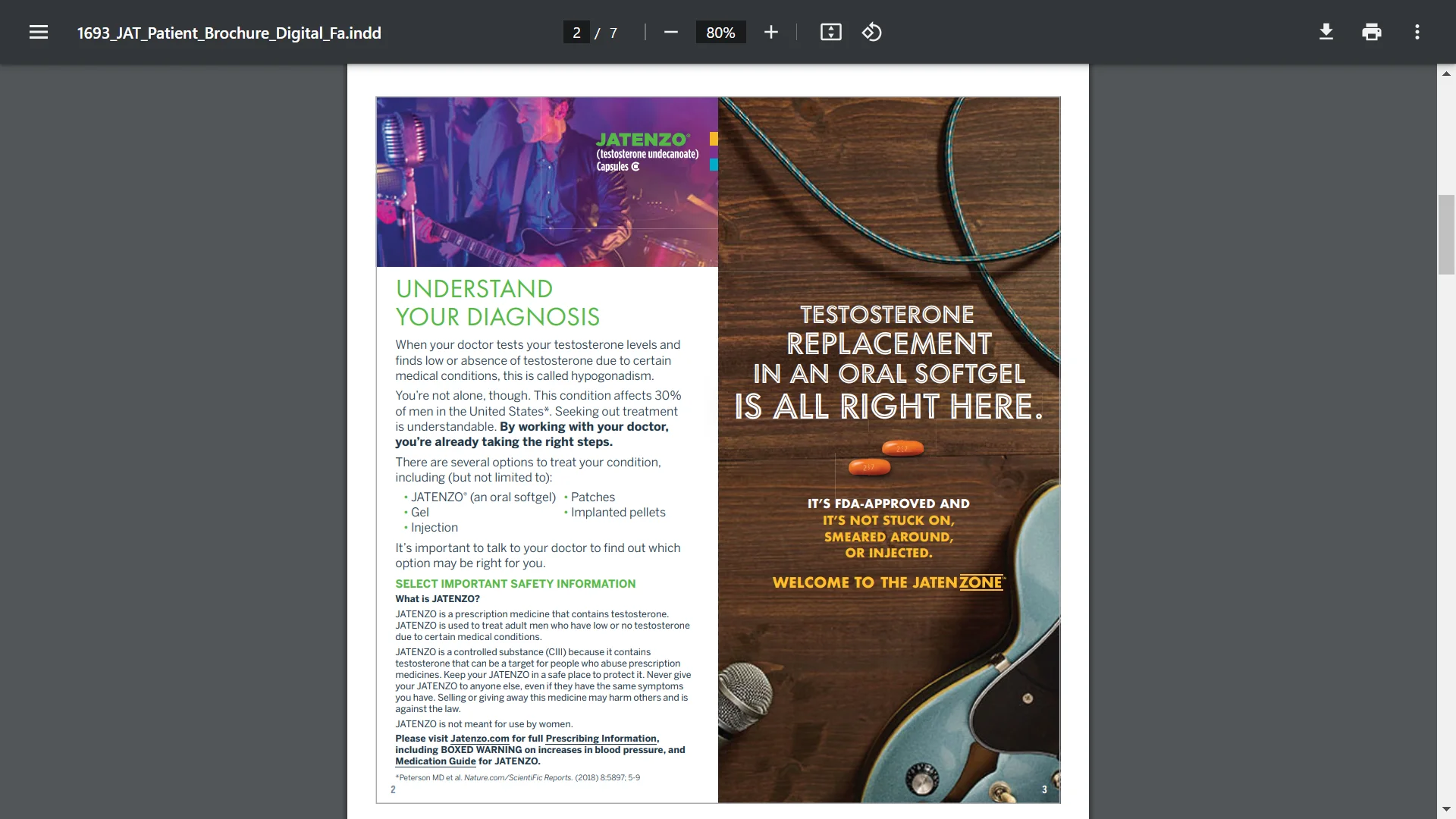This screenshot has height=819, width=1456.
Task: Click SELECT IMPORTANT SAFETY INFORMATION heading
Action: (x=516, y=584)
